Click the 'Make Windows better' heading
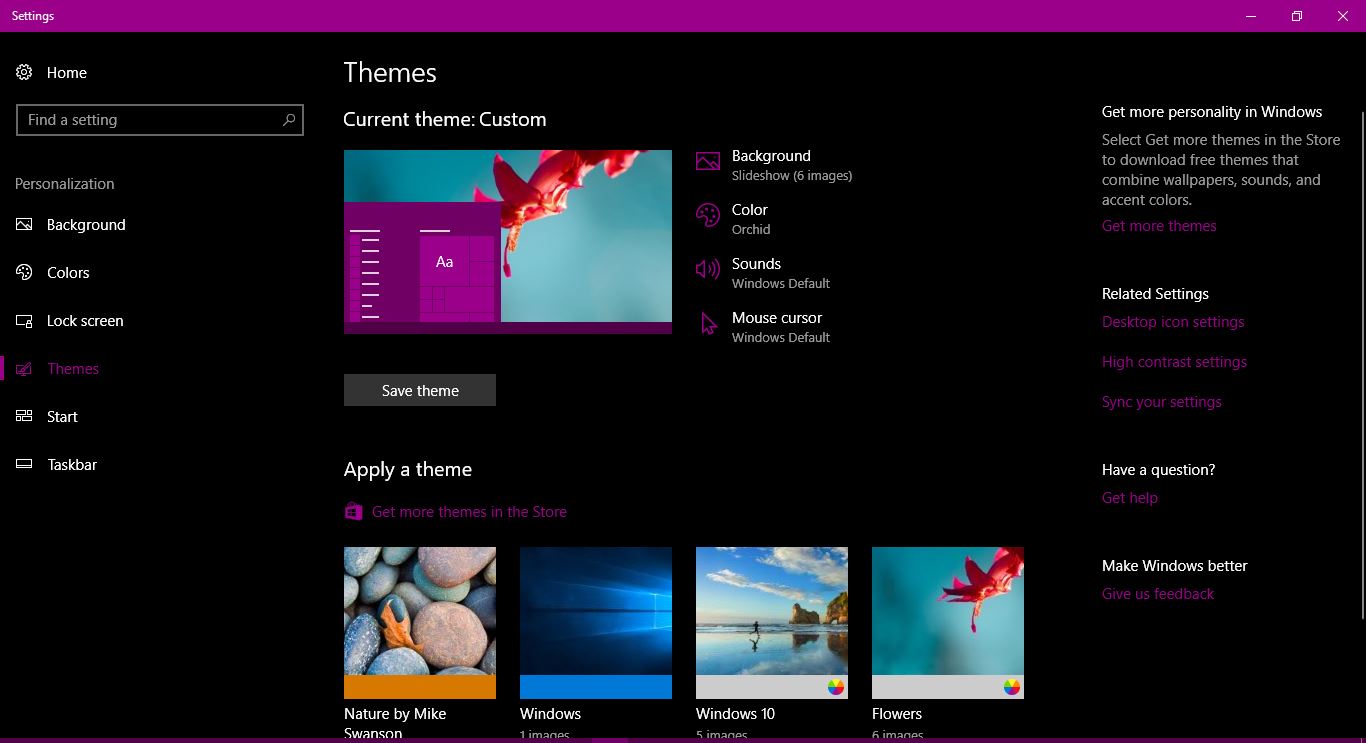 1175,566
